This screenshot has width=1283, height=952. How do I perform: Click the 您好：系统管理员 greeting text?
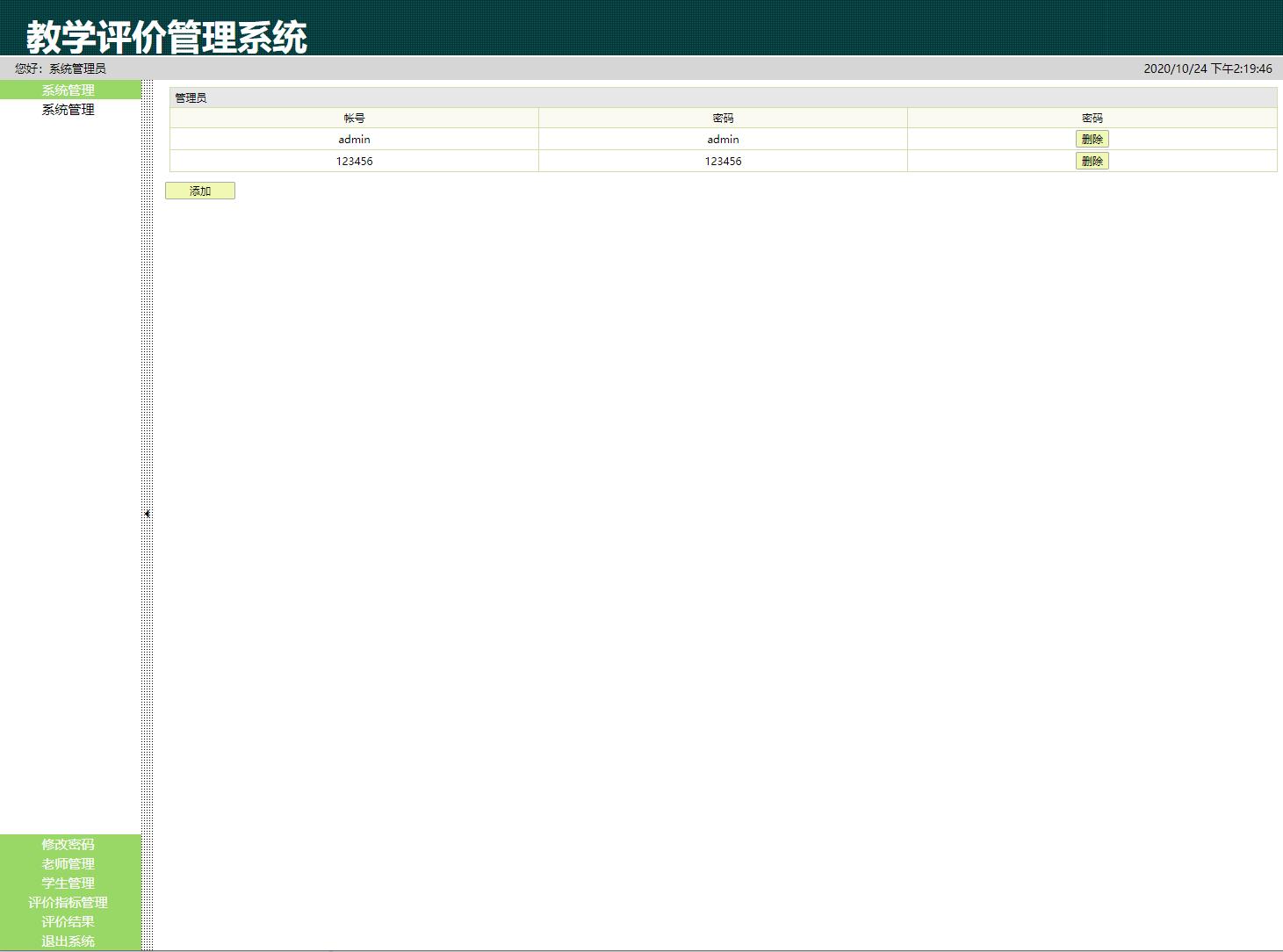coord(61,67)
